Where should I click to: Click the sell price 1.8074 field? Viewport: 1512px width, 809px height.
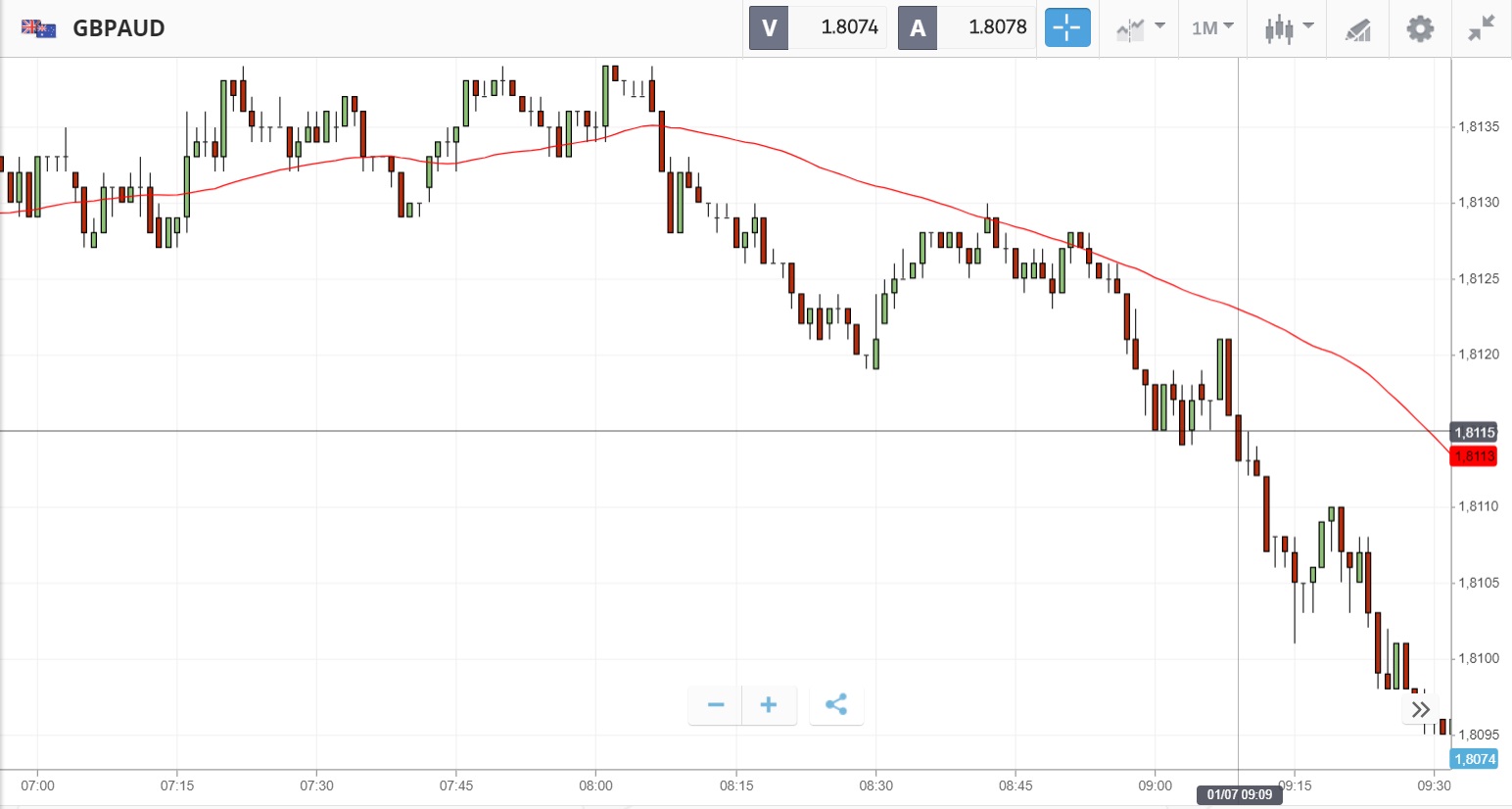[x=848, y=28]
